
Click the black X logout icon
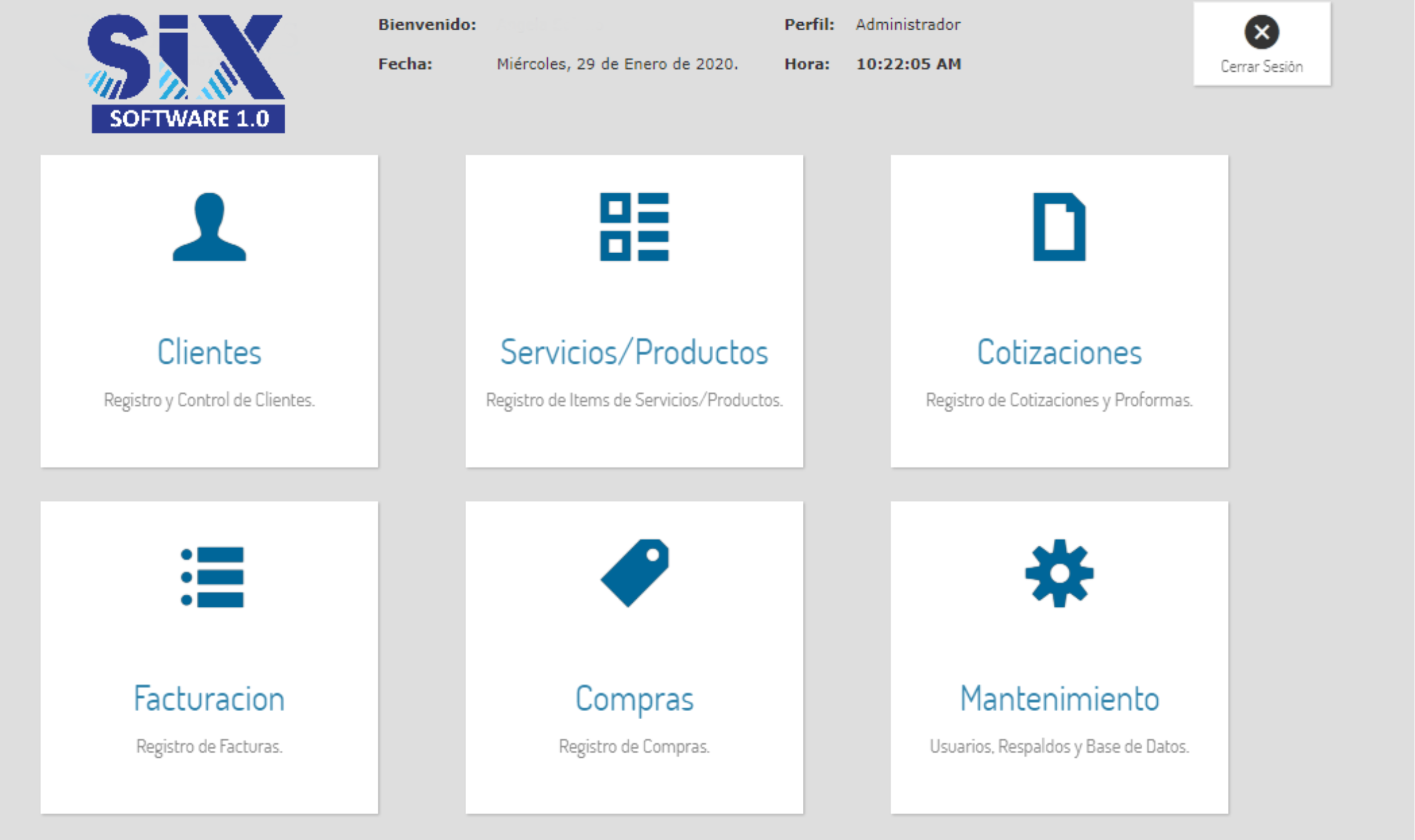click(1261, 32)
